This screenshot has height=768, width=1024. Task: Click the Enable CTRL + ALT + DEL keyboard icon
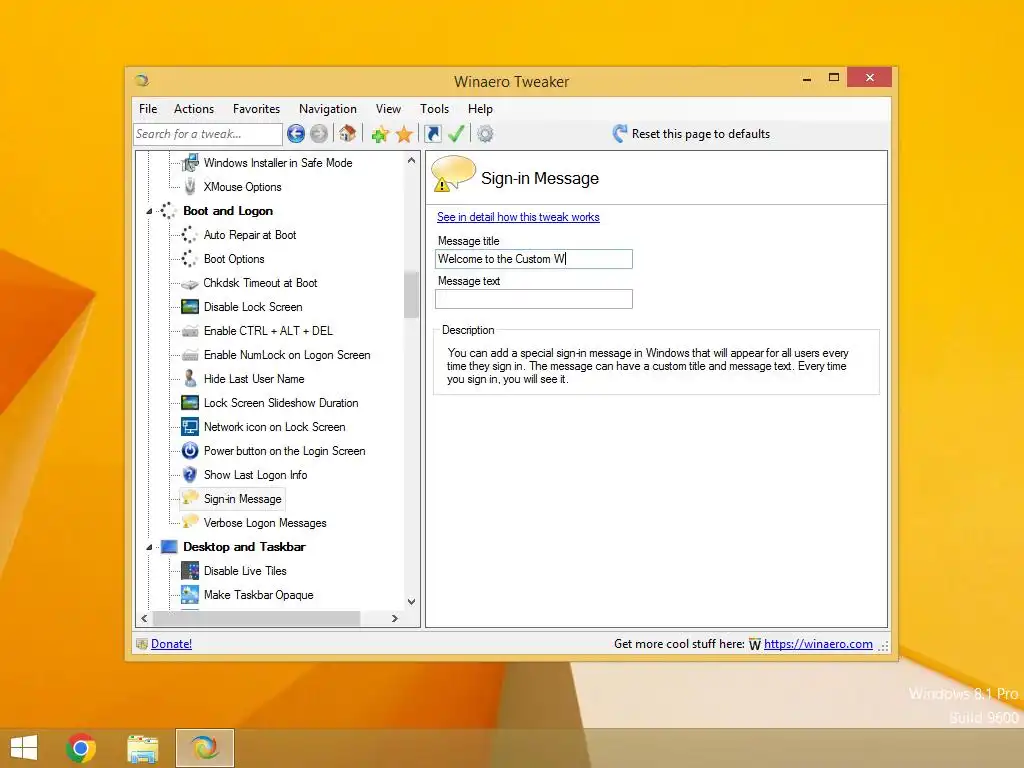(x=190, y=331)
